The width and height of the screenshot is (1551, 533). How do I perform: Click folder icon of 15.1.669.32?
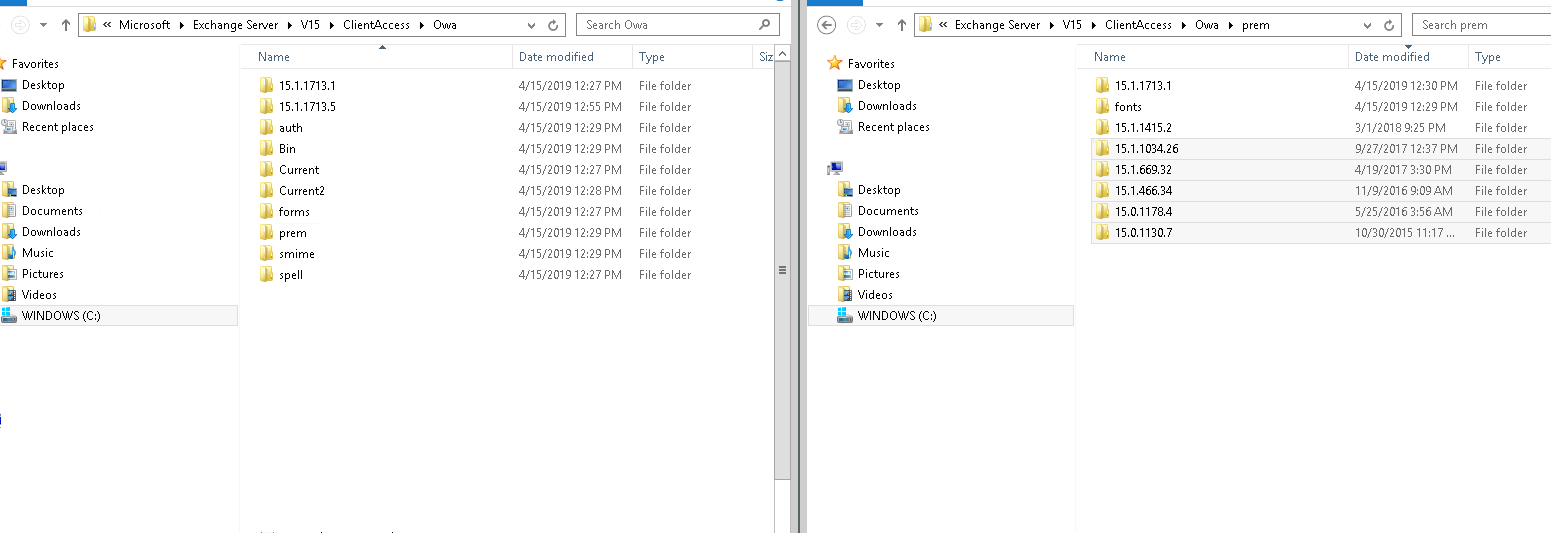point(1102,169)
